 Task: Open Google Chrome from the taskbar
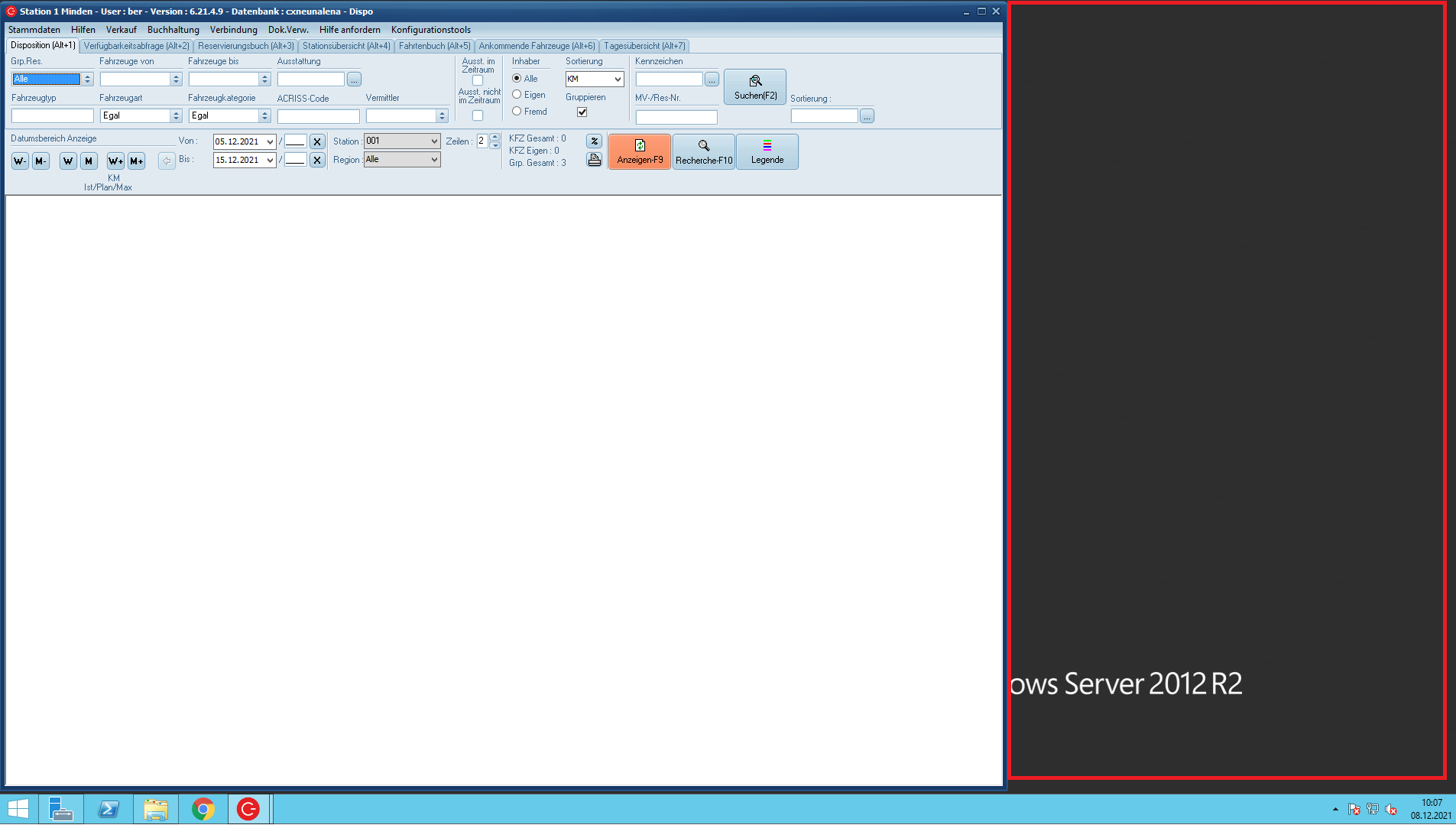click(x=203, y=809)
